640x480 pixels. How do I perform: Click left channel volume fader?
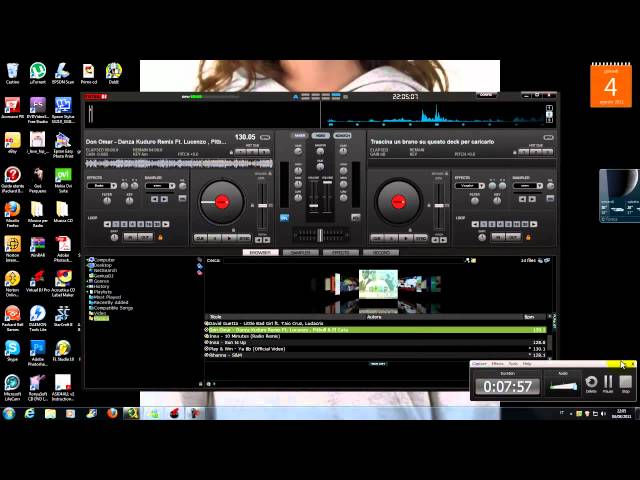(x=313, y=206)
